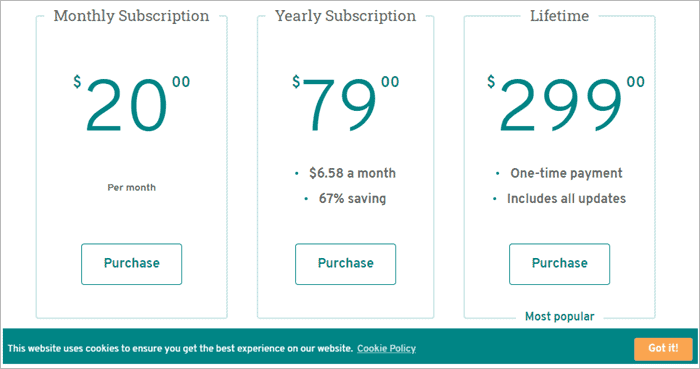The image size is (700, 369).
Task: Click the cookie notice message text
Action: tap(180, 348)
